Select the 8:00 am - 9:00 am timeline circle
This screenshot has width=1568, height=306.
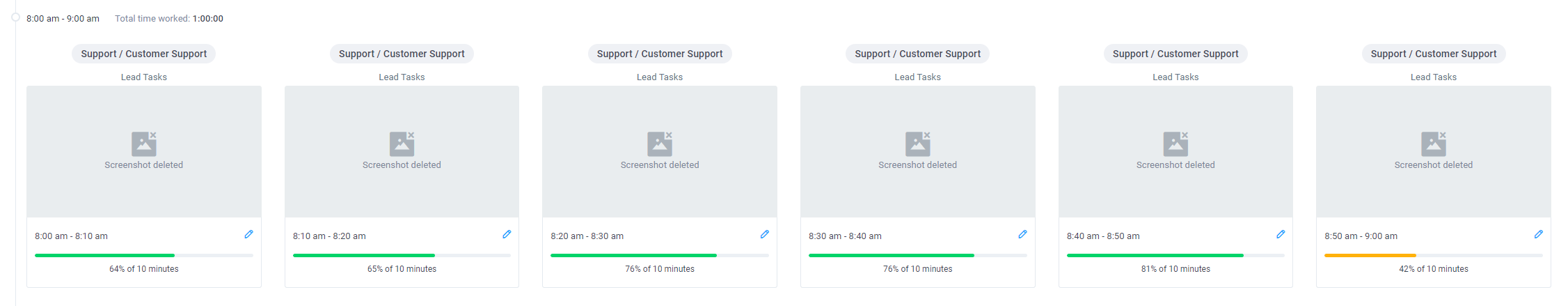15,17
